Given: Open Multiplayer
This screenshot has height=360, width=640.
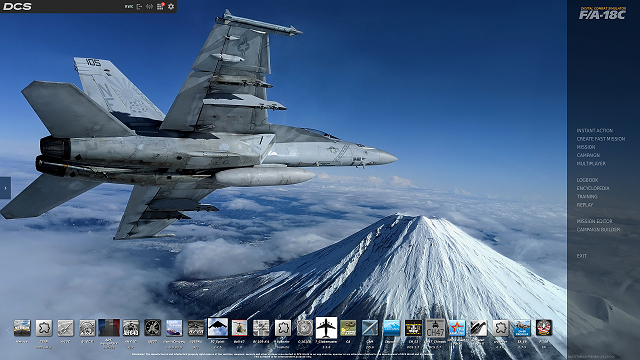Looking at the screenshot, I should point(591,164).
